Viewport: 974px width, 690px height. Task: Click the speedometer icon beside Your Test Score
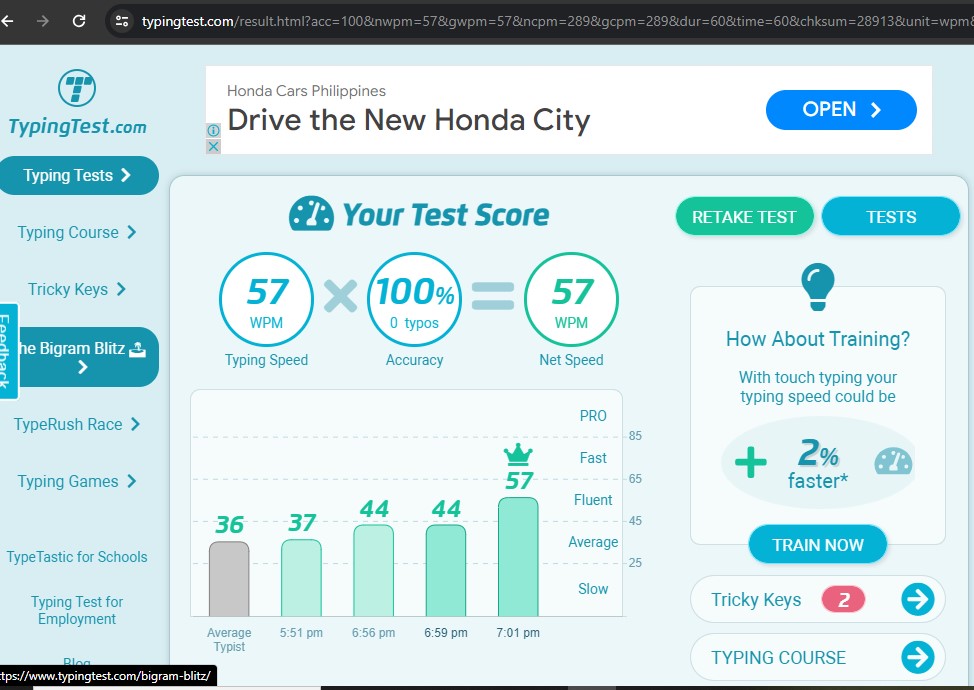click(x=311, y=214)
